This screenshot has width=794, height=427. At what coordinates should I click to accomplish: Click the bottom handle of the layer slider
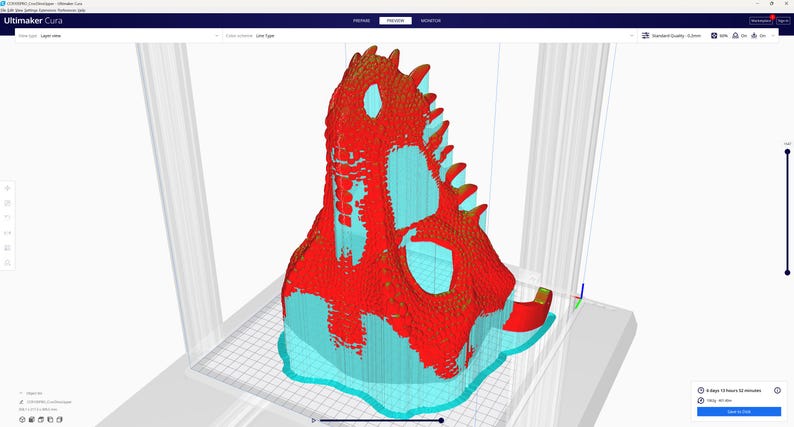tap(787, 273)
